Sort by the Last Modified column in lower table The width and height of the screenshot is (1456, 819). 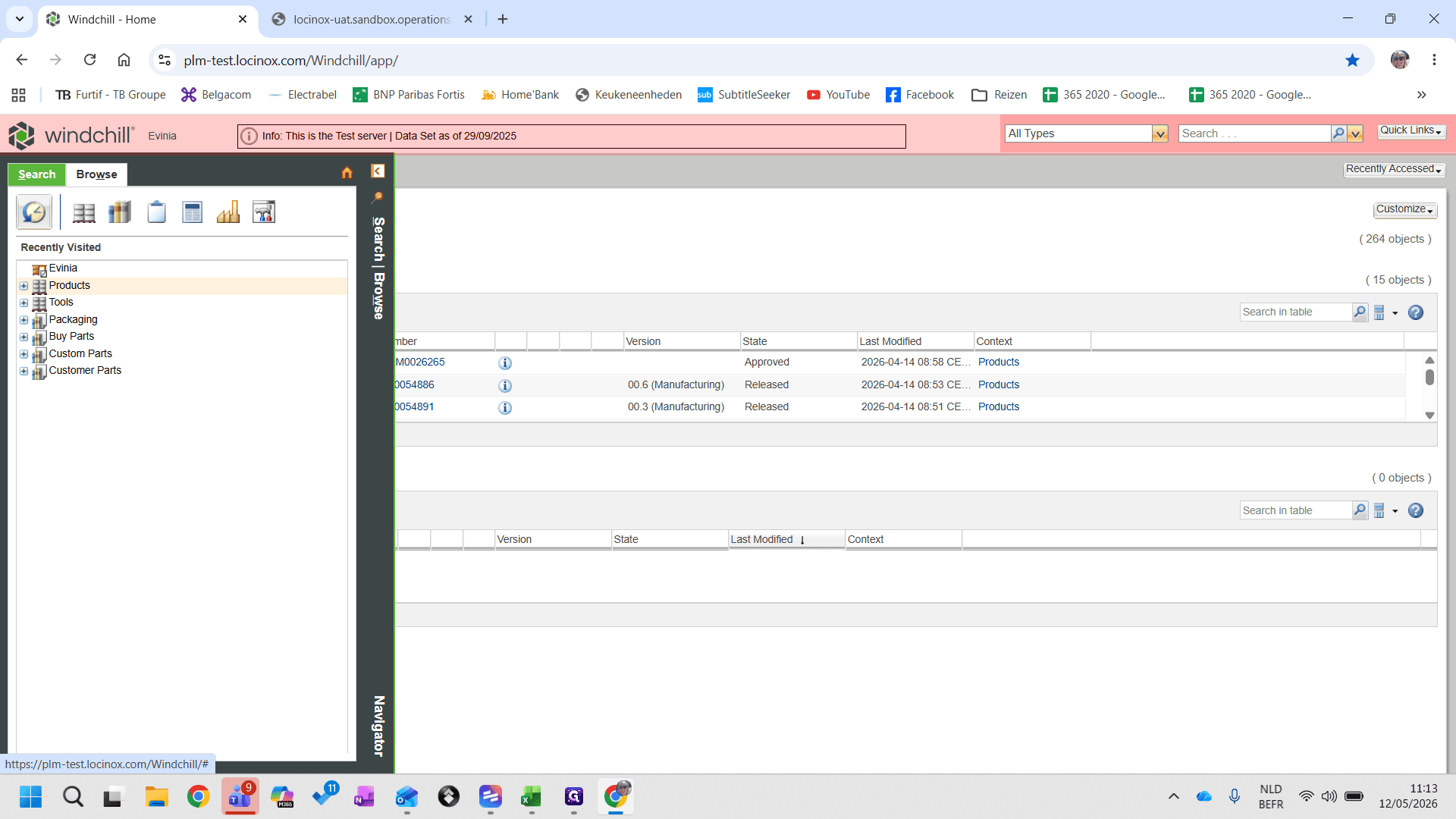pyautogui.click(x=786, y=539)
